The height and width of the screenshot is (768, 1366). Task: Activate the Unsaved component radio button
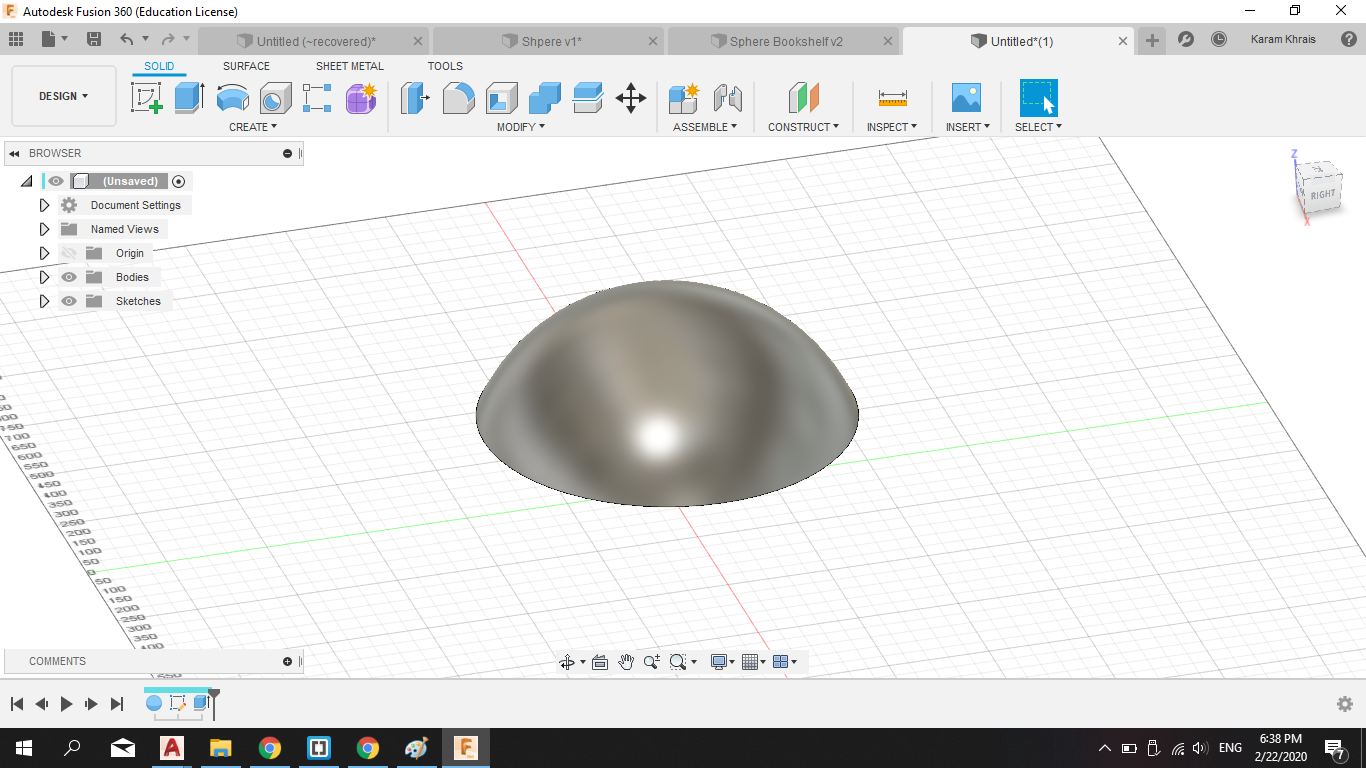(179, 181)
